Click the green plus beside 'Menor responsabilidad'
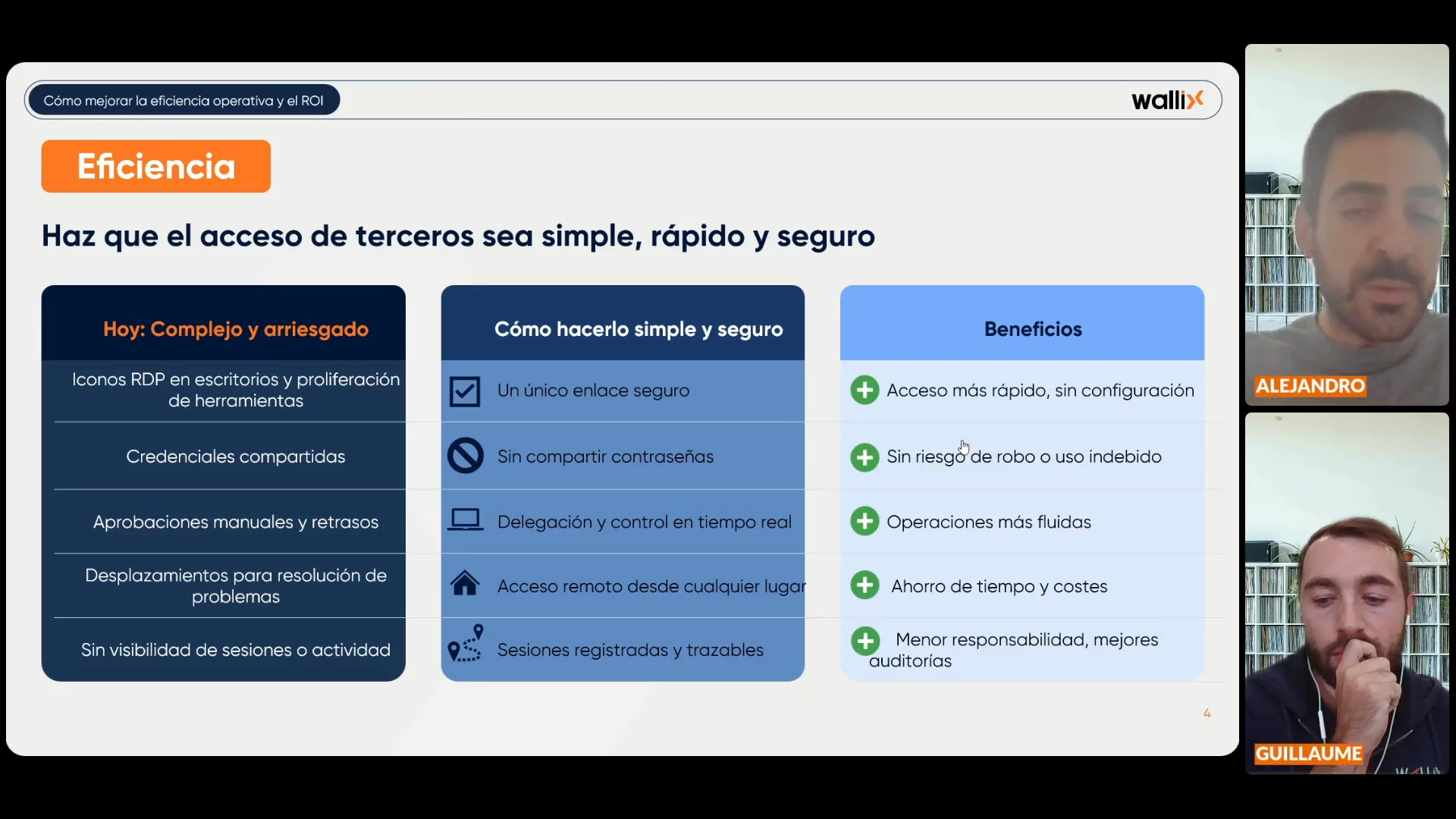This screenshot has height=819, width=1456. (864, 641)
